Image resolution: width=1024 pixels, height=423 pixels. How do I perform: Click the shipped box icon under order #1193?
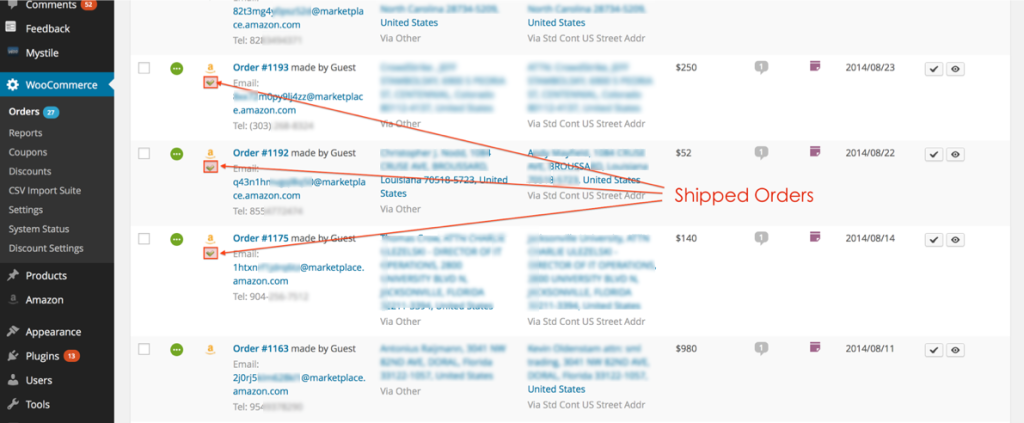209,83
